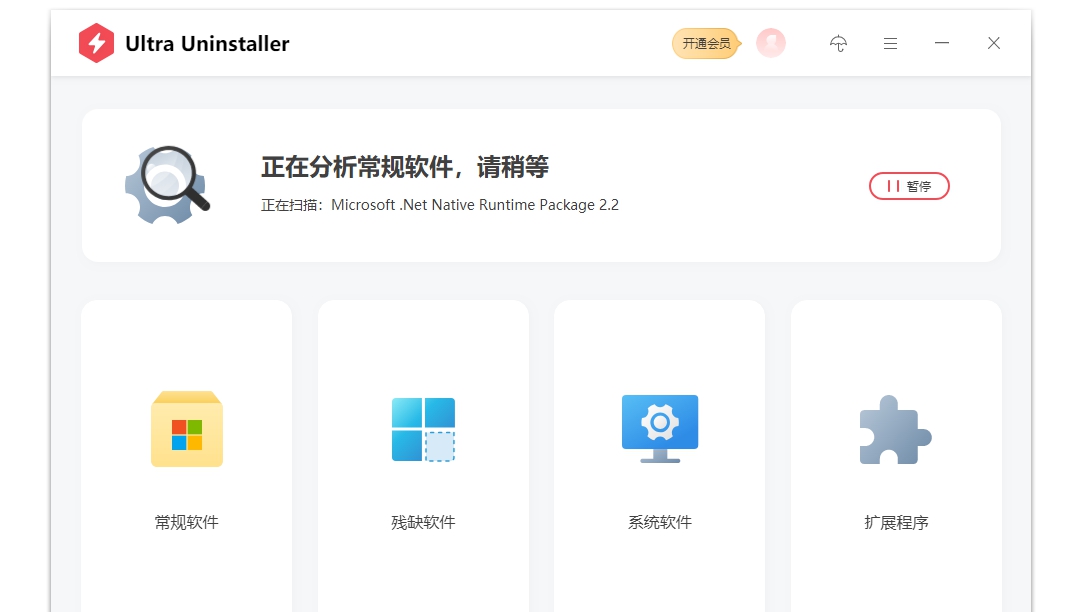
Task: Select the 系统软件 monitor gear icon
Action: point(660,428)
